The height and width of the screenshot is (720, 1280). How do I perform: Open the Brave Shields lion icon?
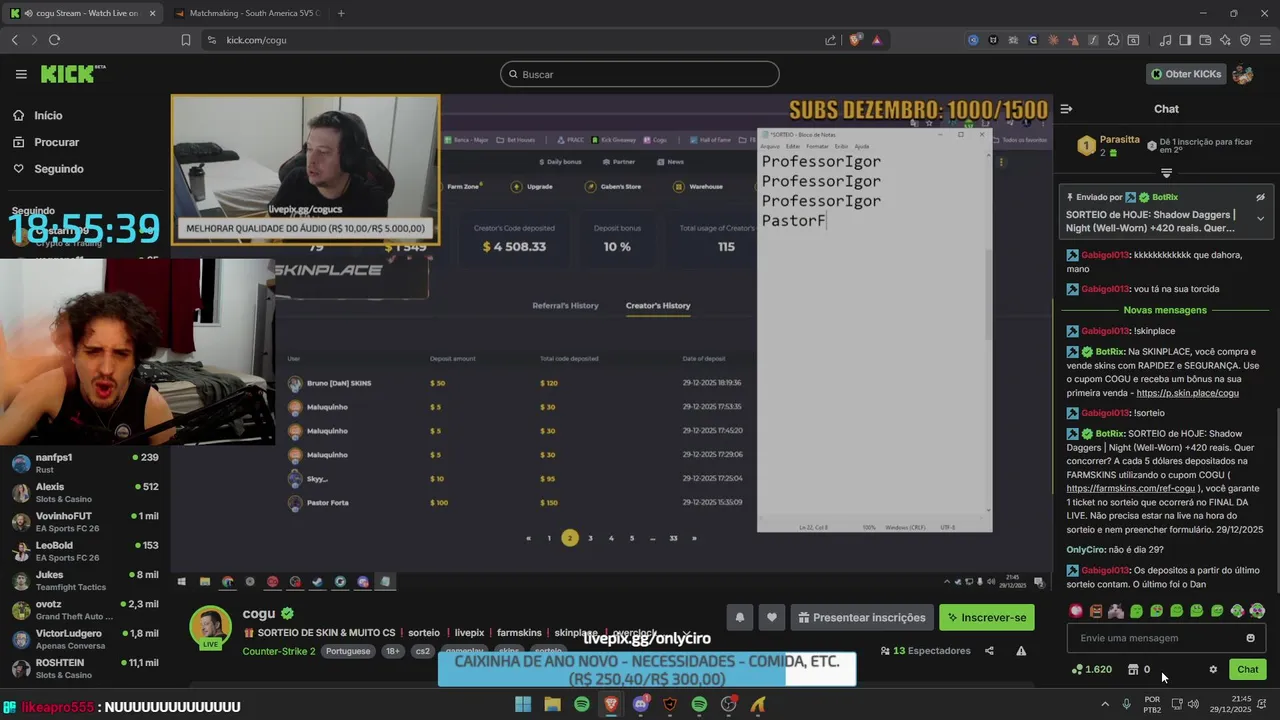pos(855,40)
